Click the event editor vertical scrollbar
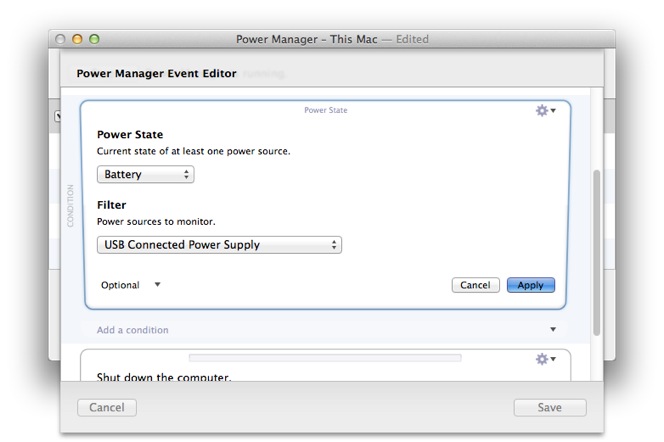 [597, 253]
